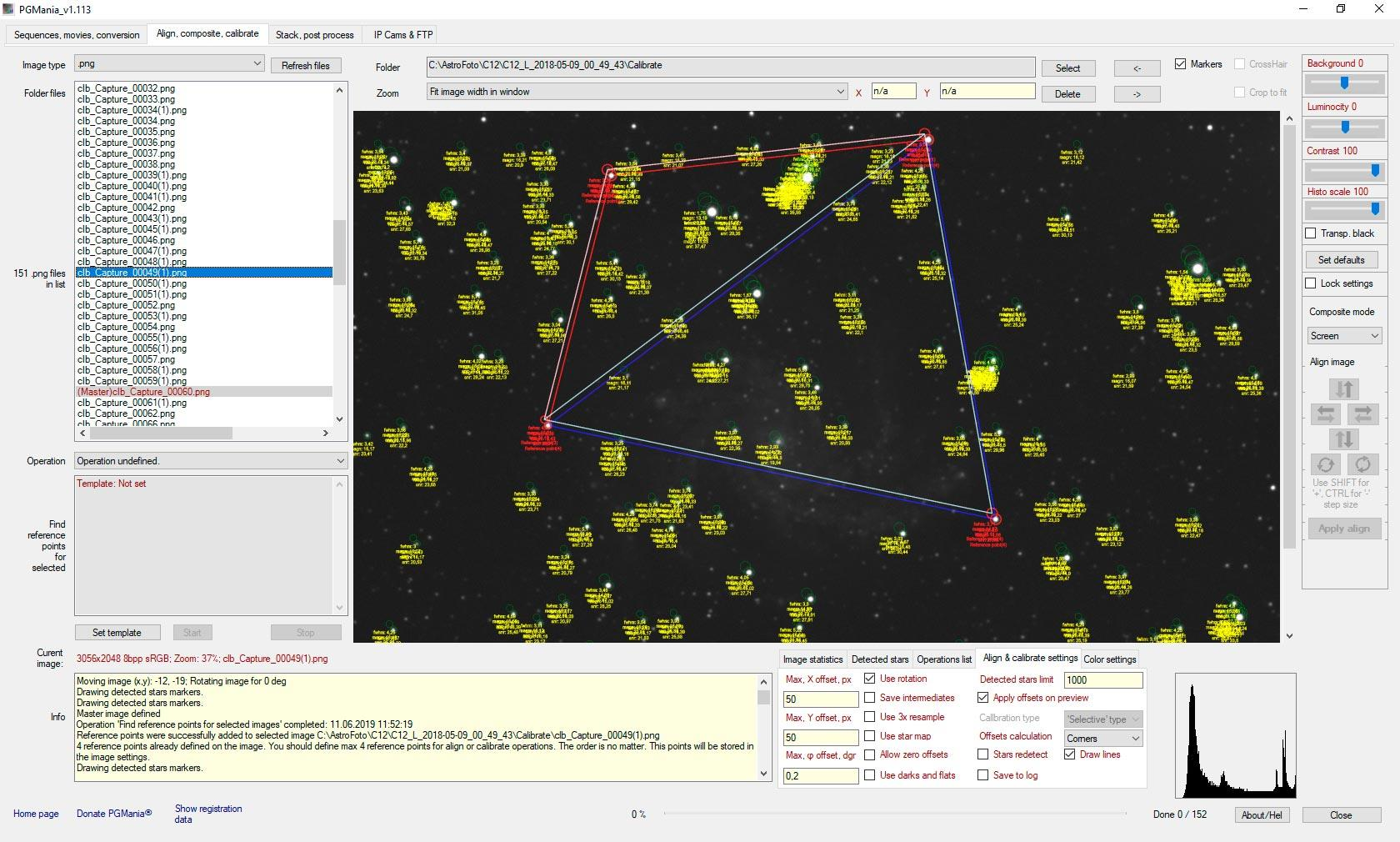The height and width of the screenshot is (842, 1400).
Task: Click the move image down arrow icon
Action: 1343,439
